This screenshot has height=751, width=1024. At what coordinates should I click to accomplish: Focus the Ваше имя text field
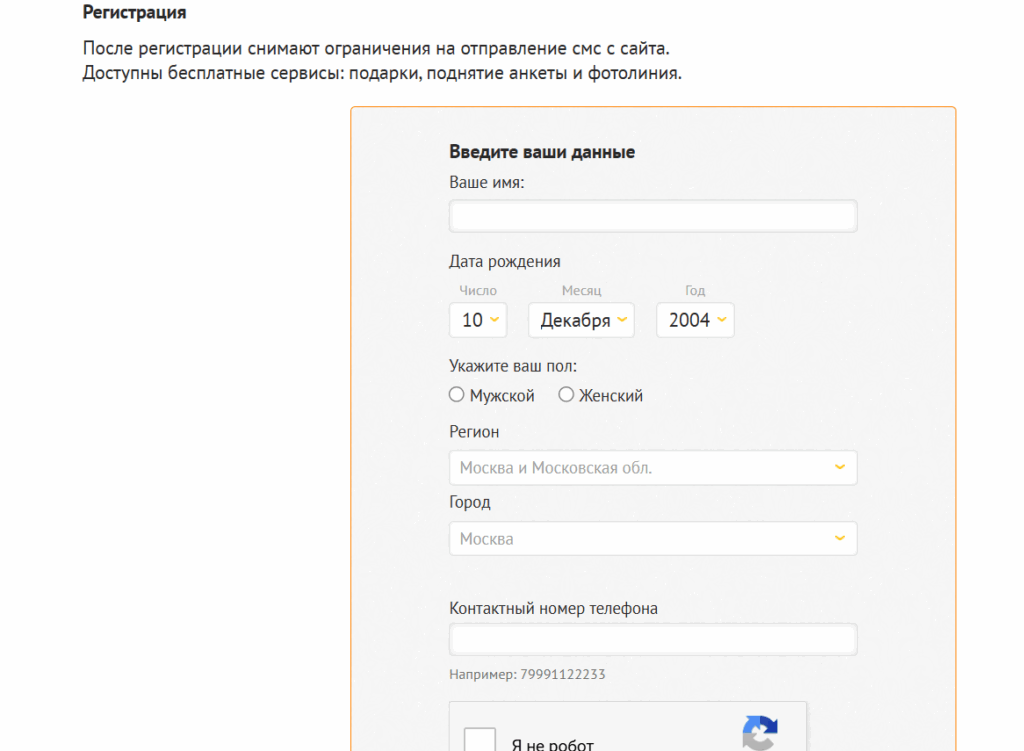pyautogui.click(x=652, y=216)
